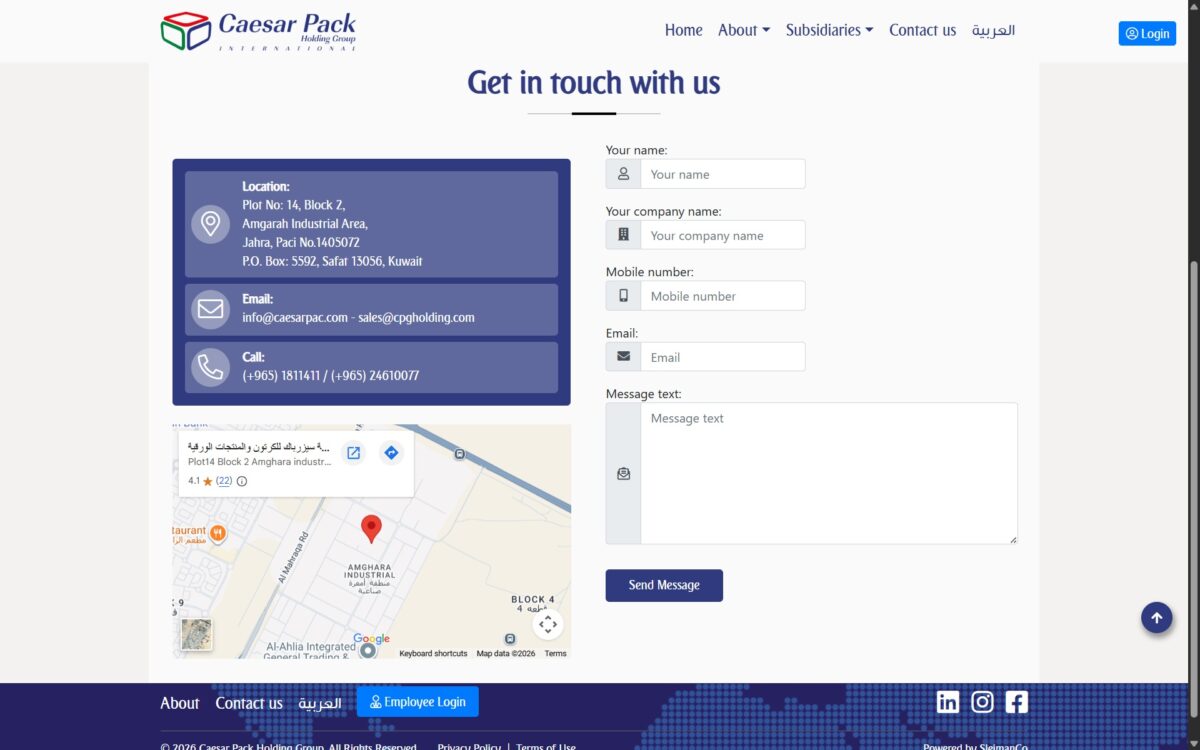1200x750 pixels.
Task: Click P.O. Box: 5592 Safat address line
Action: tap(332, 261)
